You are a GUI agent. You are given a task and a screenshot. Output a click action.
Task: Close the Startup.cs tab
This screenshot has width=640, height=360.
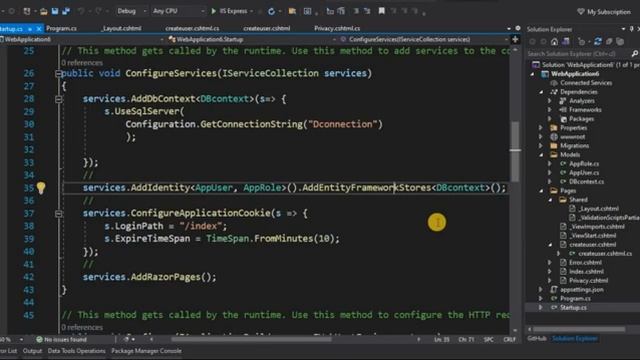(39, 29)
